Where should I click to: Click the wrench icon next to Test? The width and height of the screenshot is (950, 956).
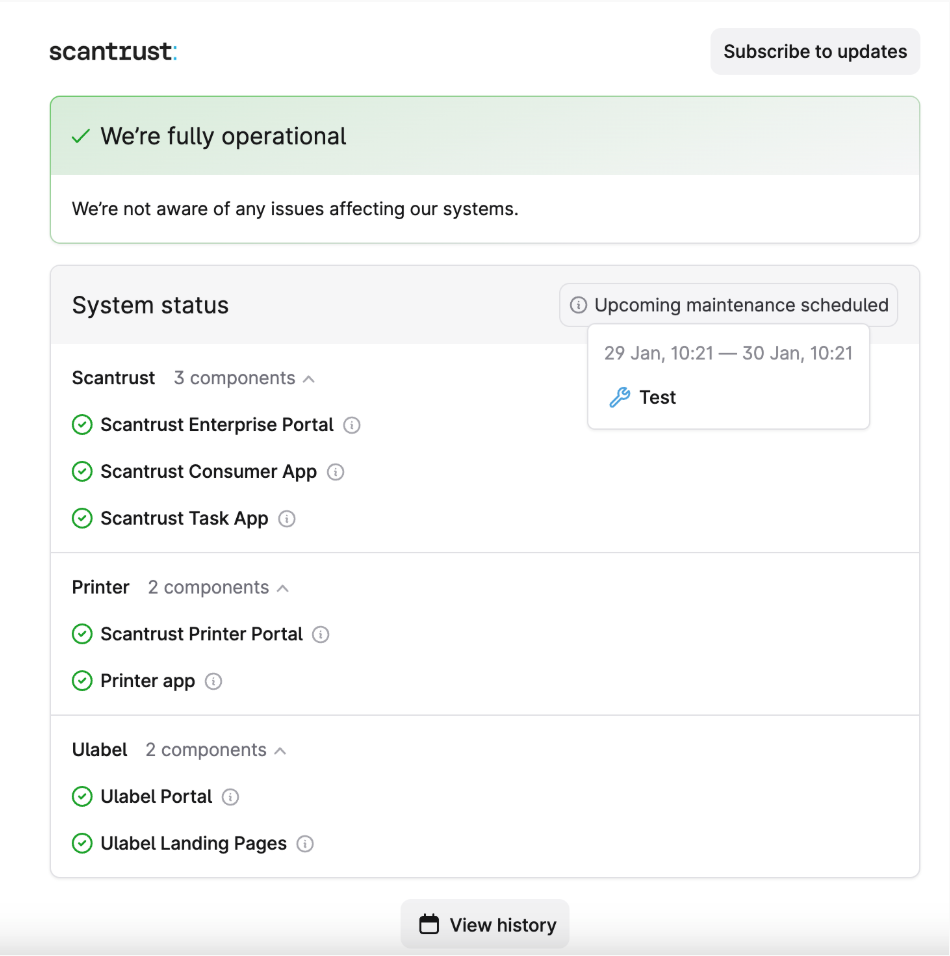[x=620, y=398]
